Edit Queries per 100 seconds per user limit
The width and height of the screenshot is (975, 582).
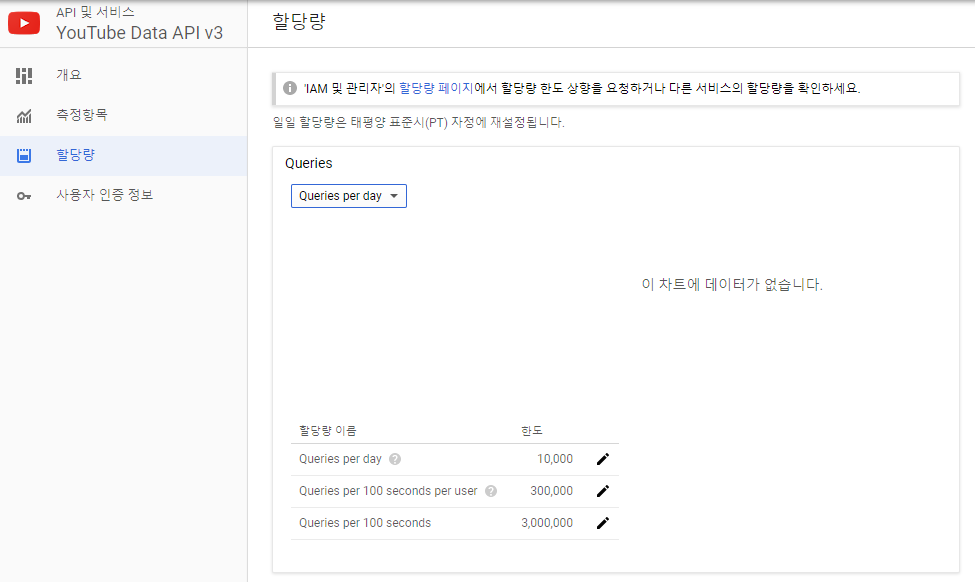603,491
